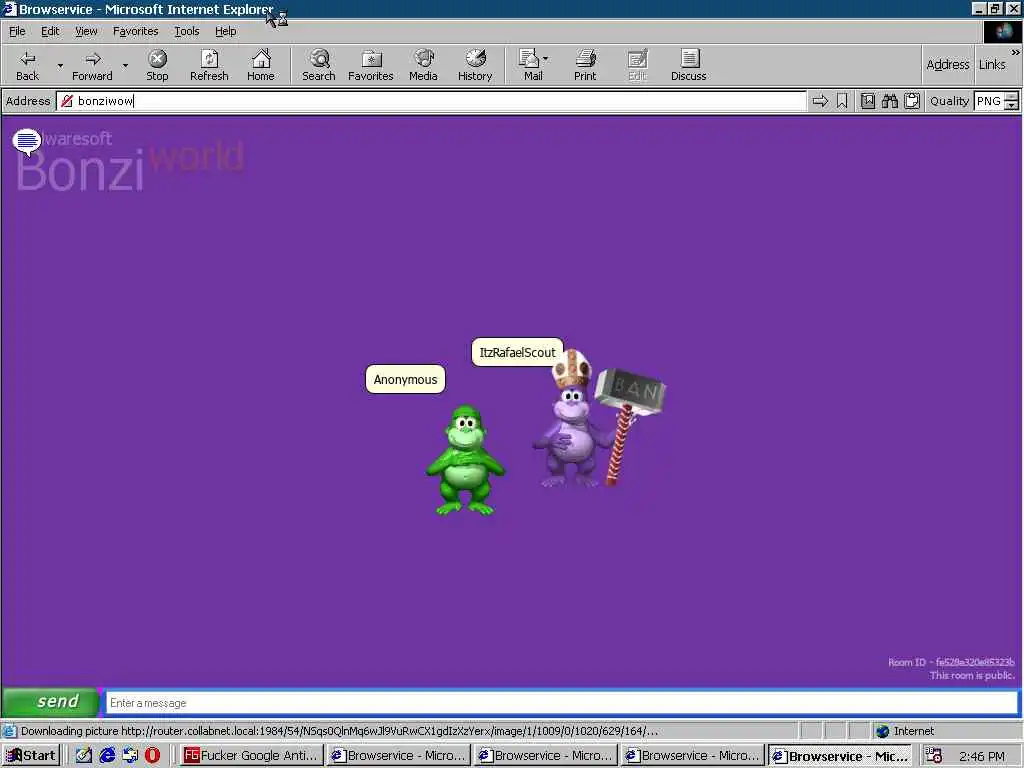
Task: Click the active bold Browservice taskbar button
Action: click(840, 756)
